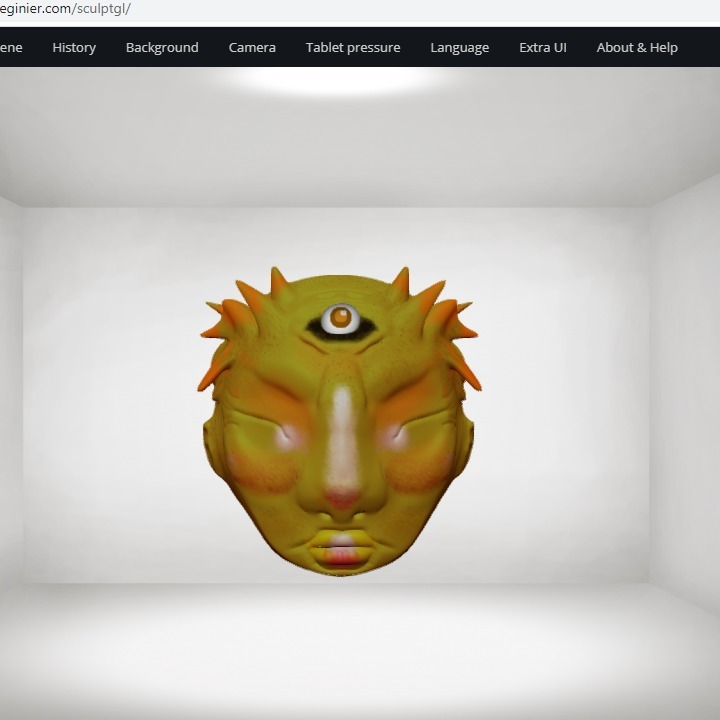Click the browser address bar URL
720x720 pixels.
click(65, 9)
